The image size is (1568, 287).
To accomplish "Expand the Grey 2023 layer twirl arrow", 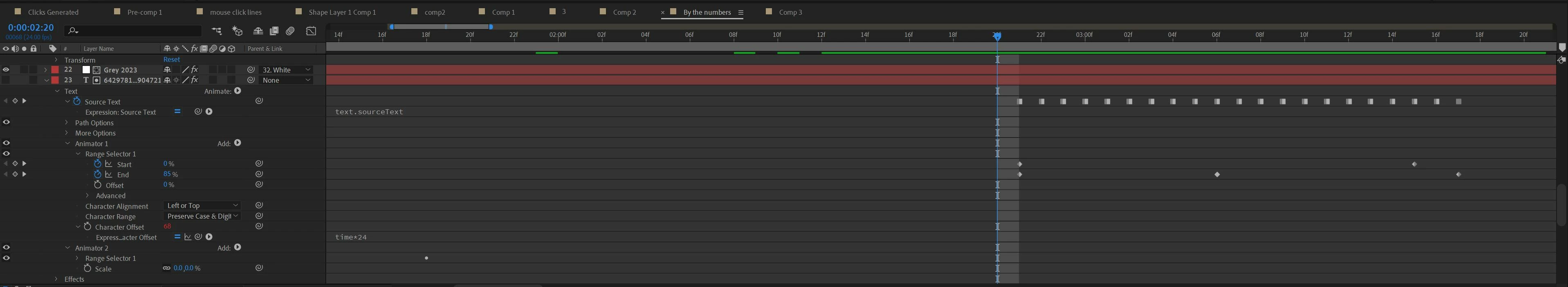I will 46,70.
